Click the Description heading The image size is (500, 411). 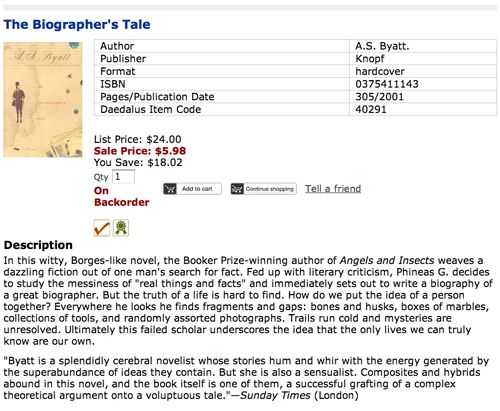pos(38,245)
